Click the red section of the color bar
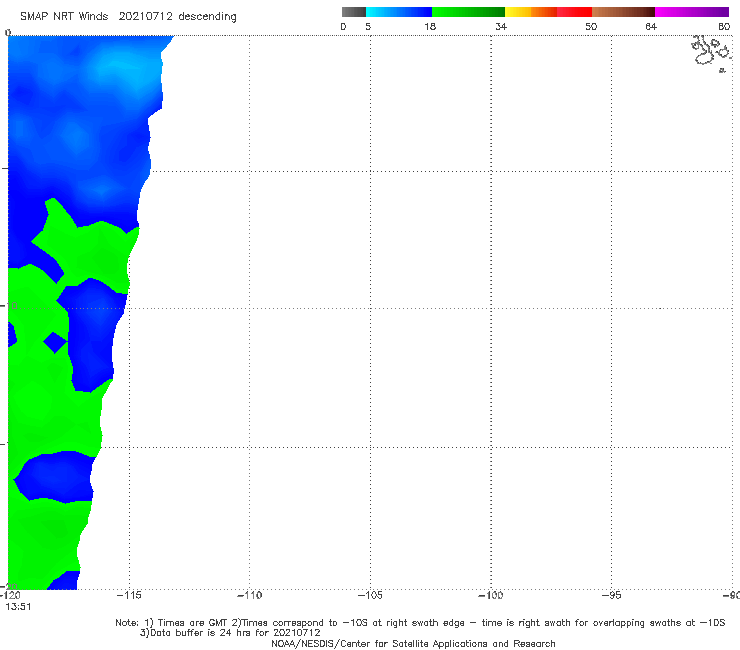Viewport: 740px width, 650px height. (574, 12)
